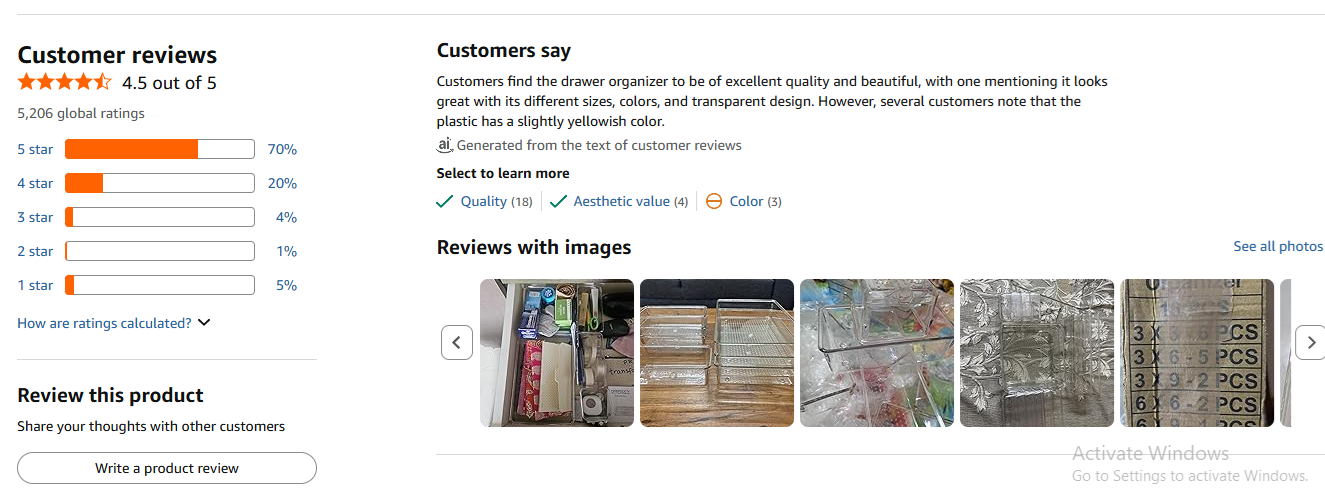
Task: Select the Color review topic
Action: tap(746, 201)
